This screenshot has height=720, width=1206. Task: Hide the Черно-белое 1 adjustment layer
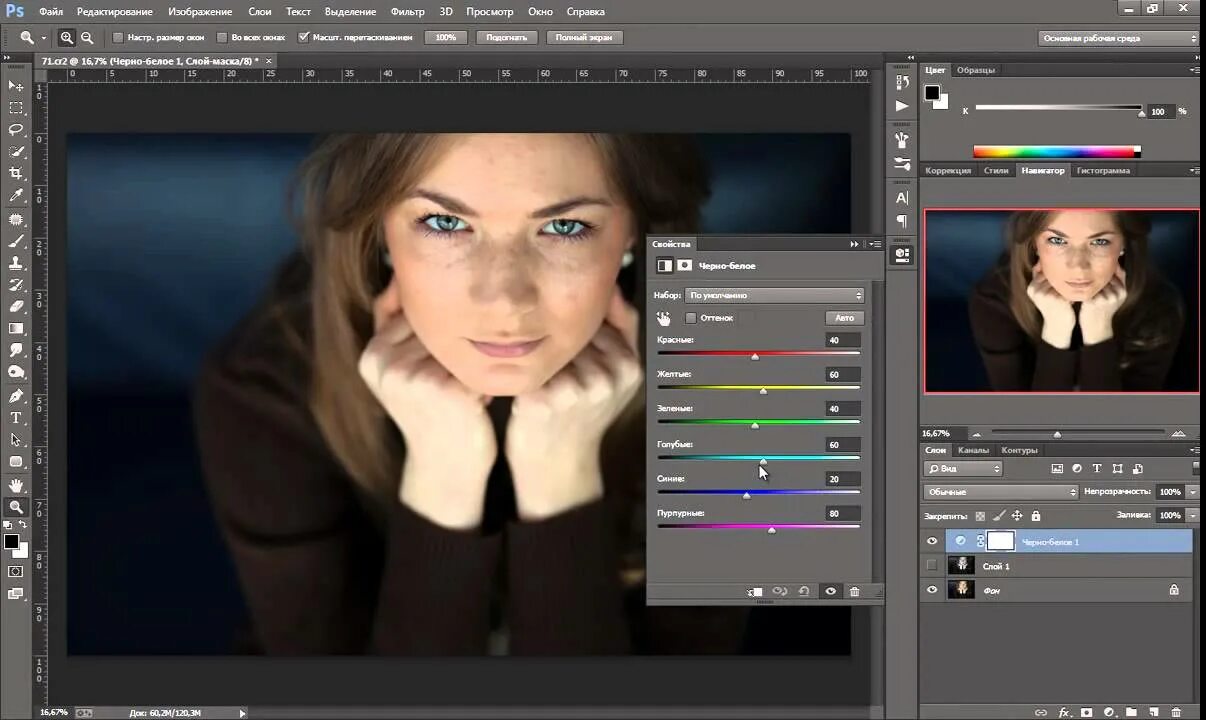pyautogui.click(x=932, y=541)
